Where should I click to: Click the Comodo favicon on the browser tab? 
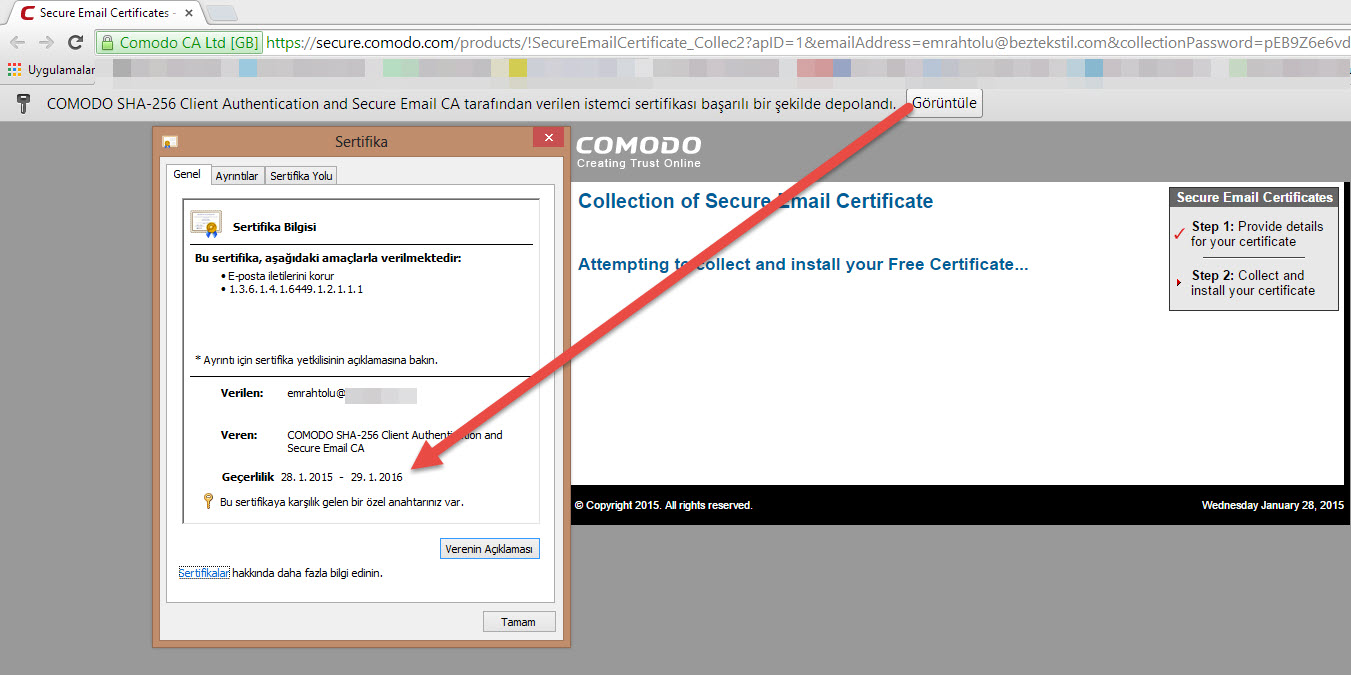(27, 13)
